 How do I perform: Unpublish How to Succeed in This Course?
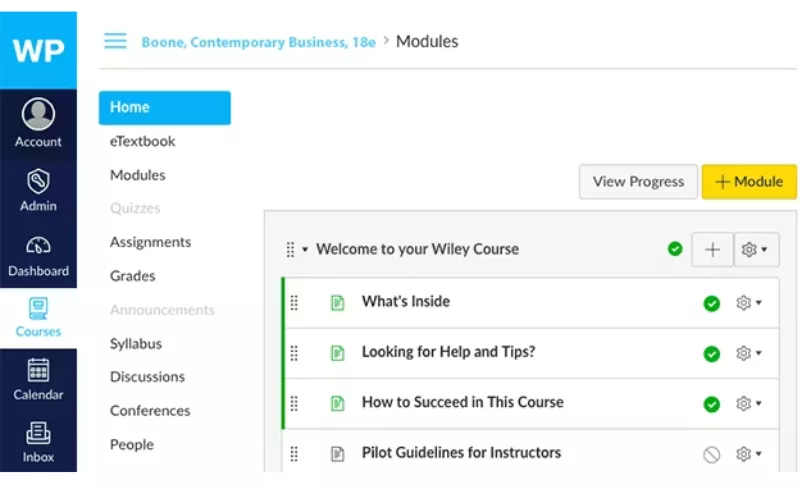711,404
